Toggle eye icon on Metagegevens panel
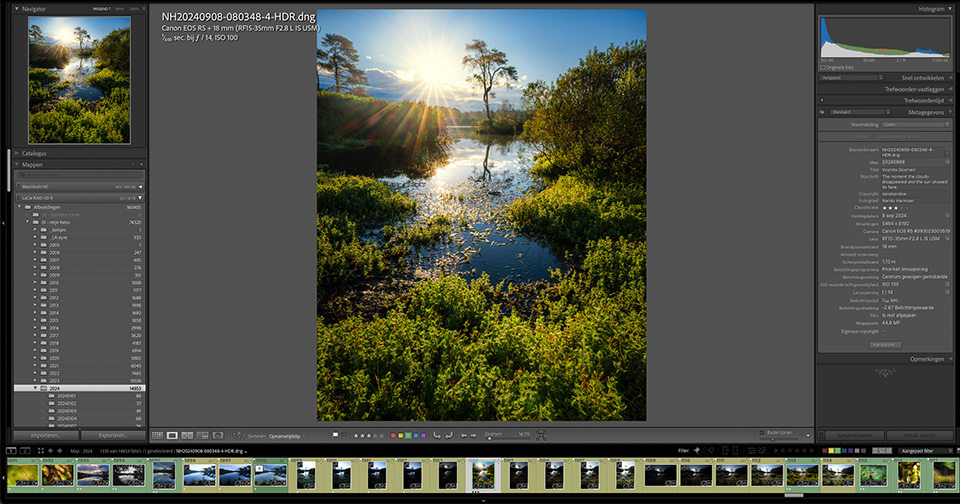 pos(822,112)
